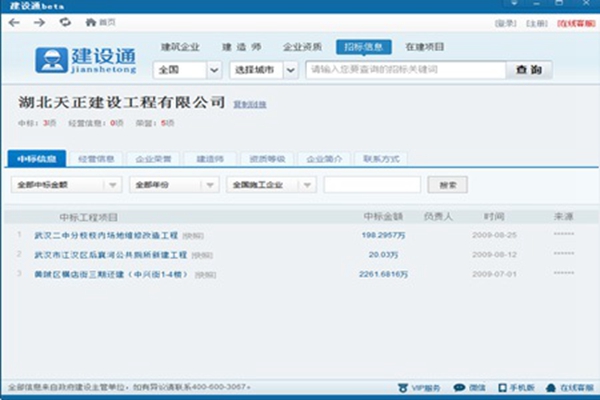Go back with the left arrow icon
This screenshot has width=600, height=400.
click(x=14, y=23)
